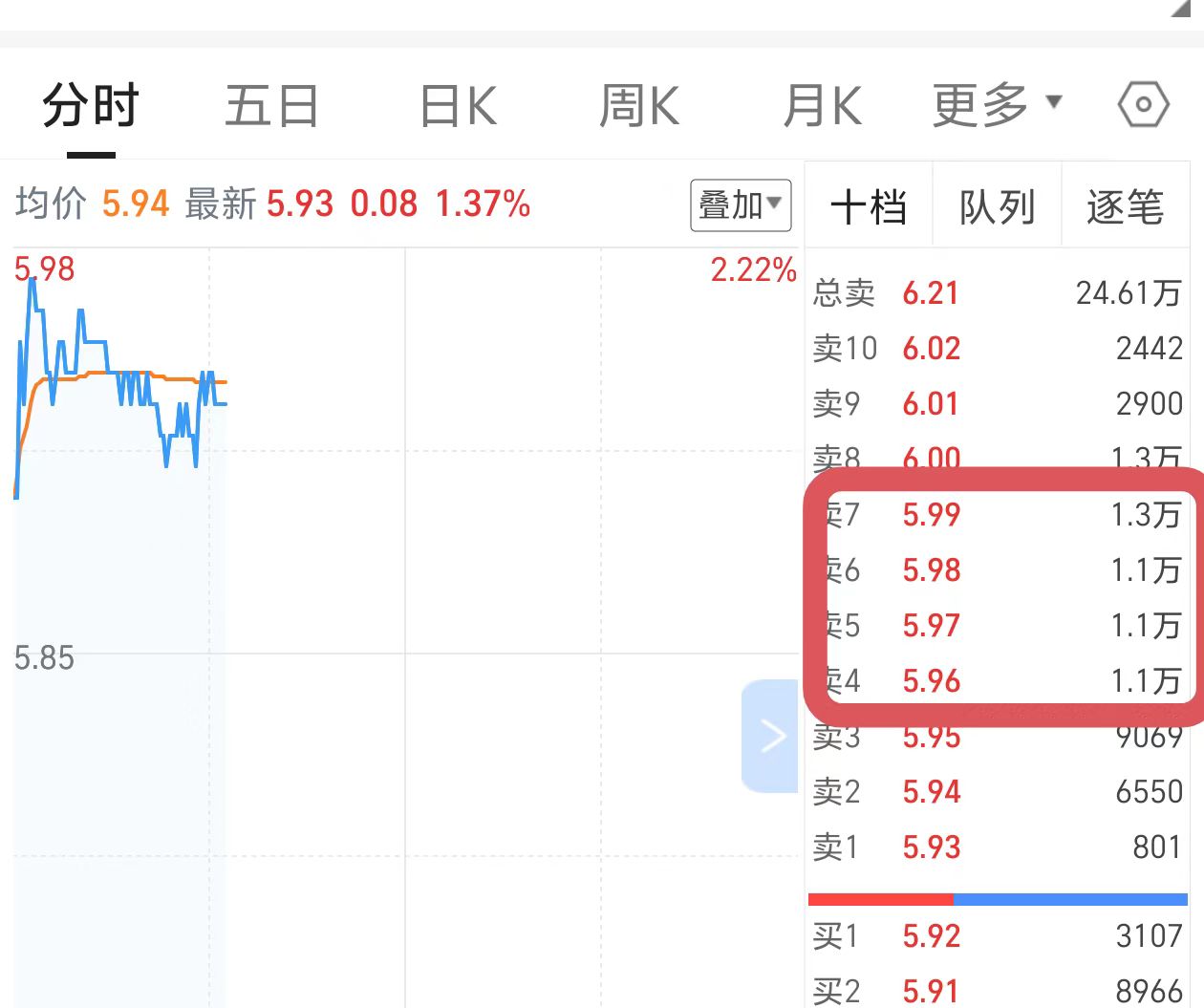Select the 十档 order book tab
The image size is (1204, 1008).
point(869,205)
